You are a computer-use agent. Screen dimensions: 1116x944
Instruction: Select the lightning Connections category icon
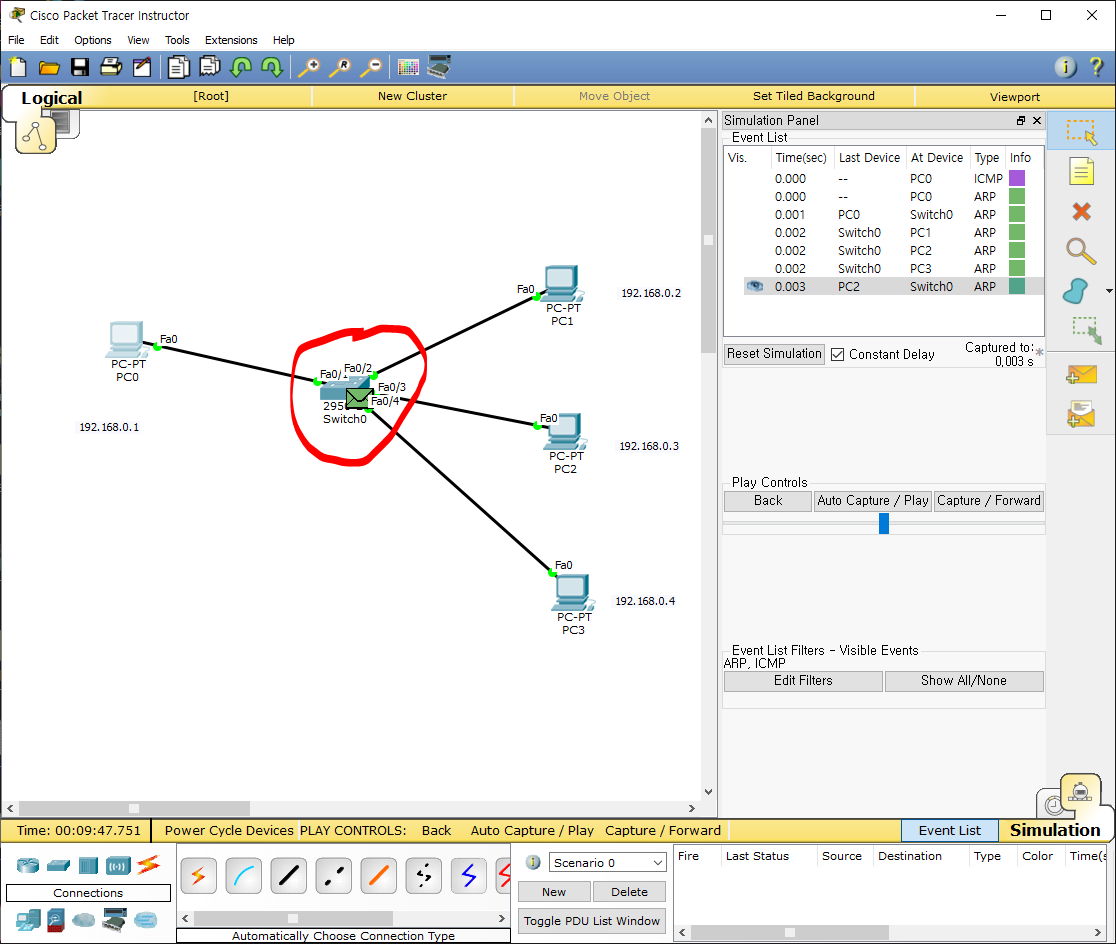(149, 865)
